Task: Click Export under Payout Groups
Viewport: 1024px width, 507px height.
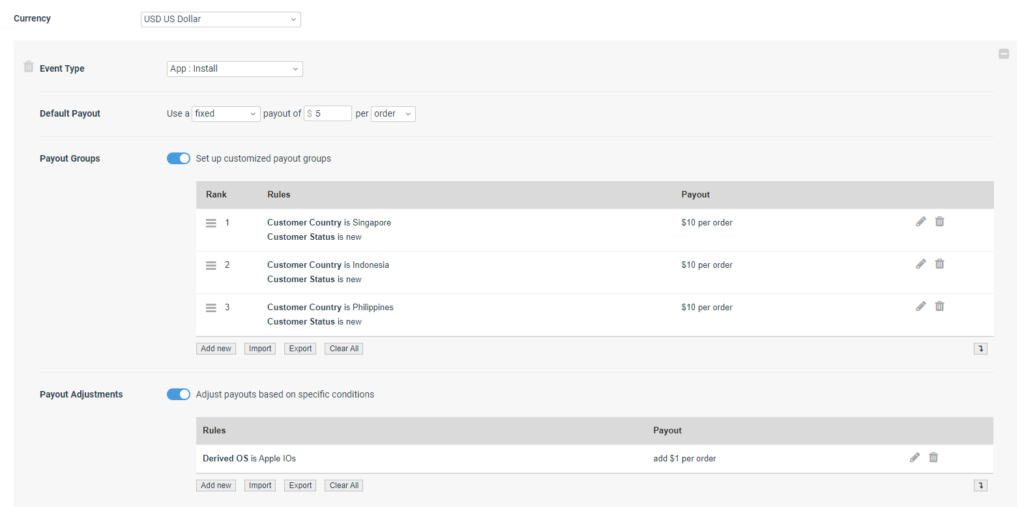Action: click(300, 349)
